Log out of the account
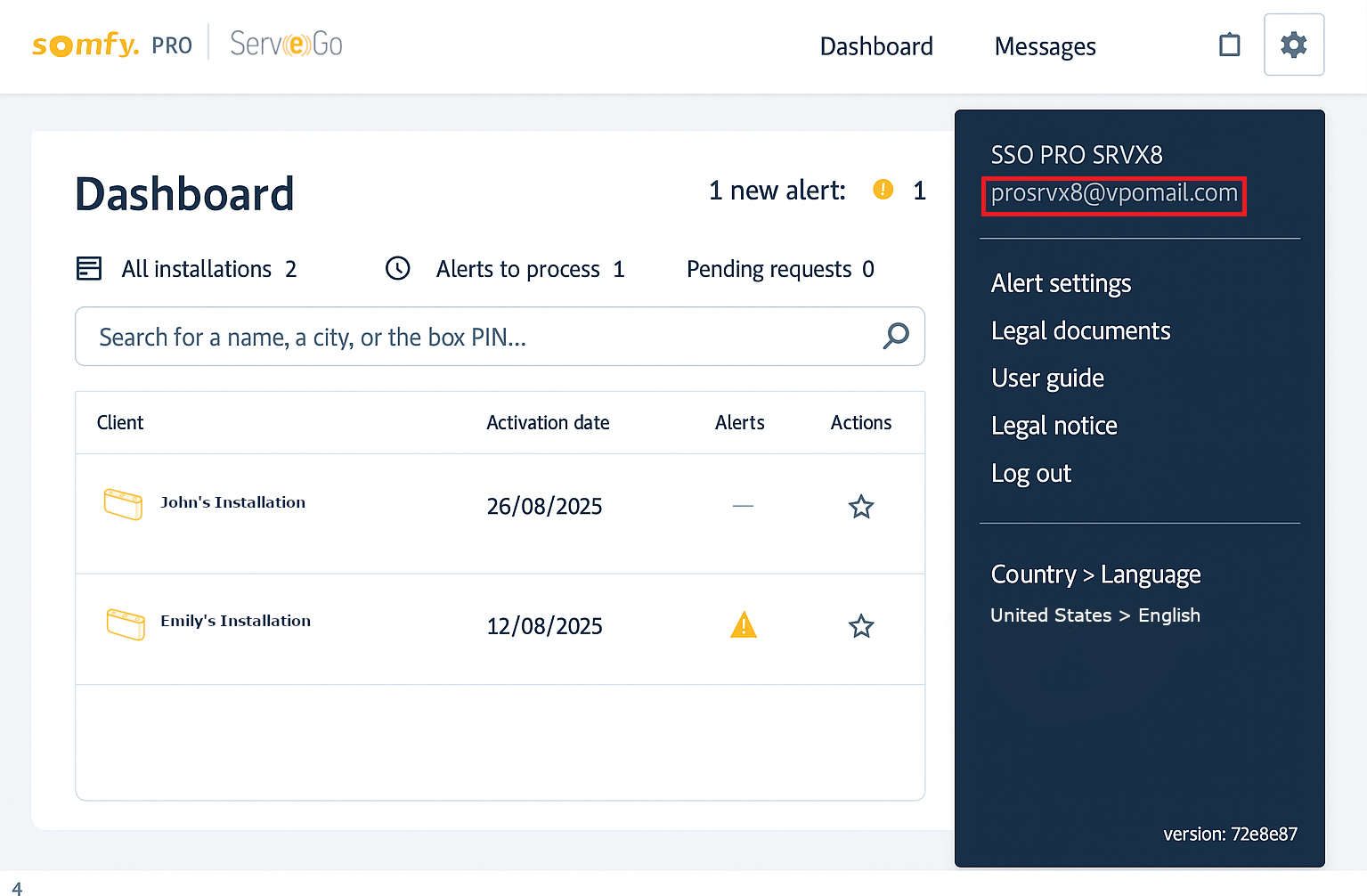The height and width of the screenshot is (896, 1367). coord(1030,473)
